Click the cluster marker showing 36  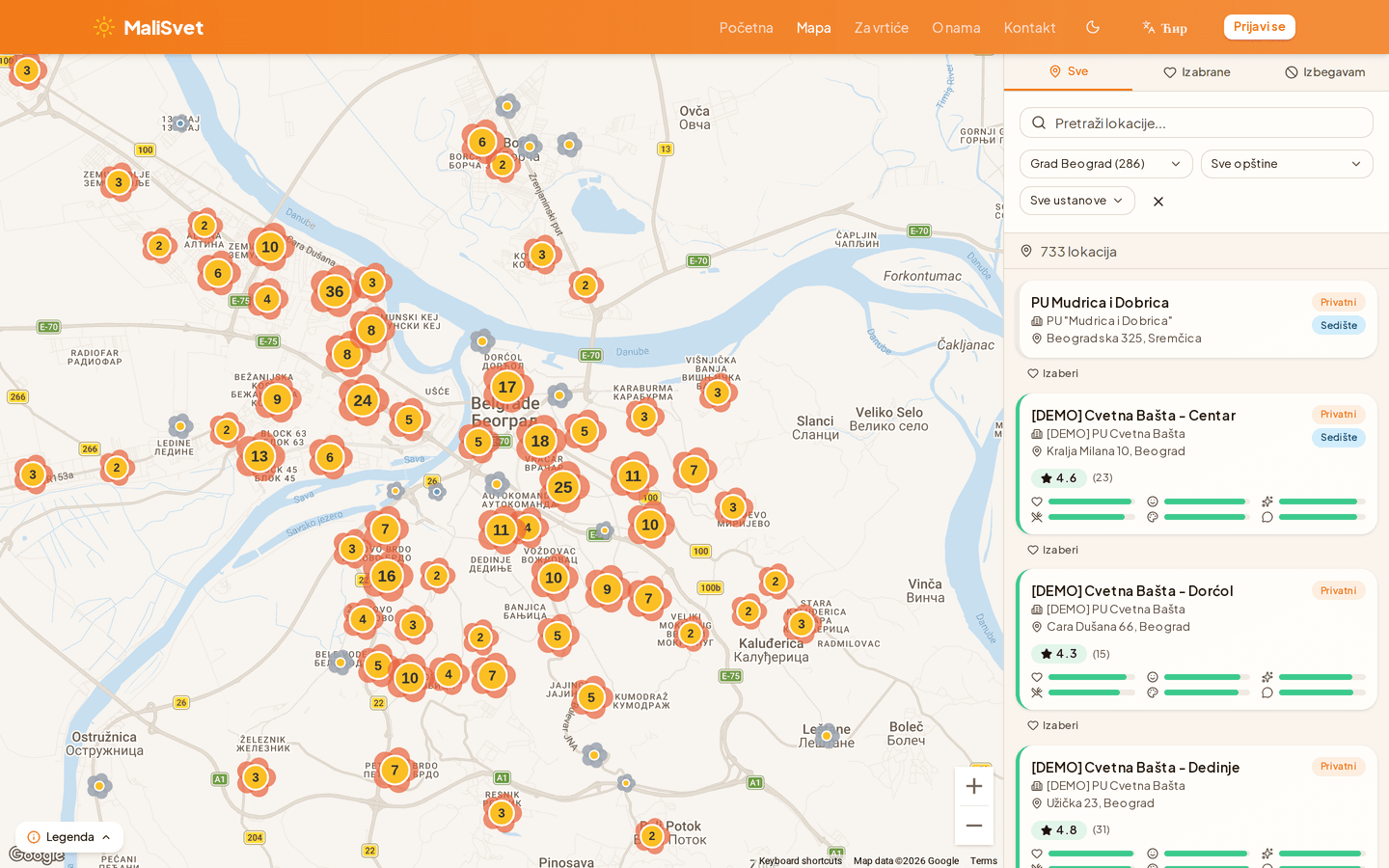pos(334,291)
